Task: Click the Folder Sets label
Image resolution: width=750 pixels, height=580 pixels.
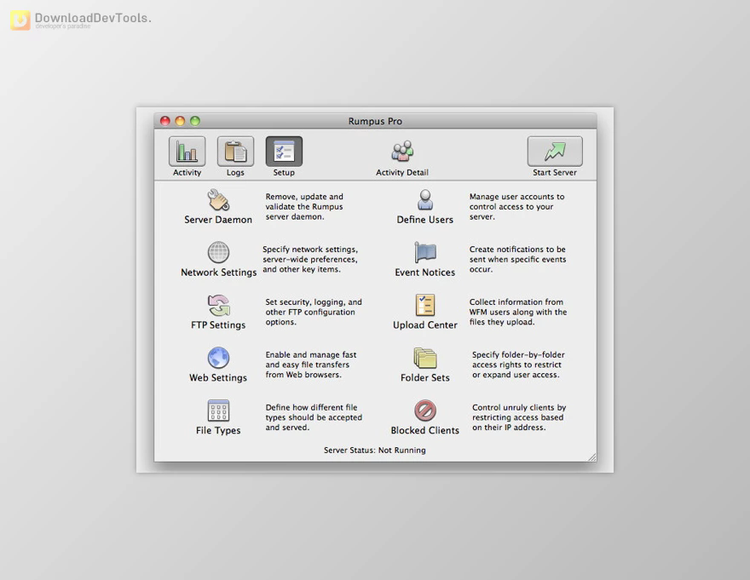Action: pyautogui.click(x=425, y=377)
